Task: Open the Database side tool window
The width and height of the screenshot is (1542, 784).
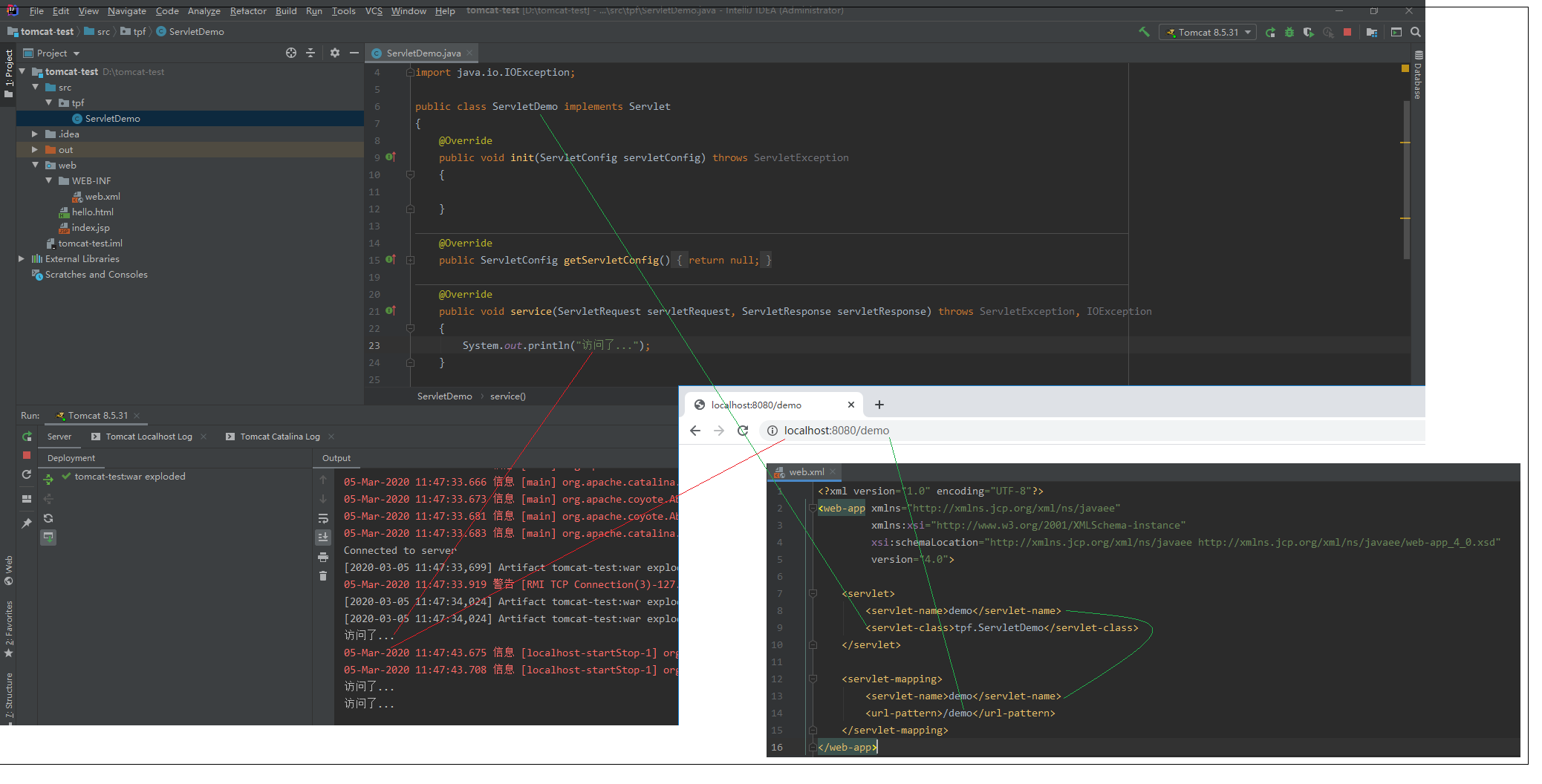Action: coord(1418,75)
